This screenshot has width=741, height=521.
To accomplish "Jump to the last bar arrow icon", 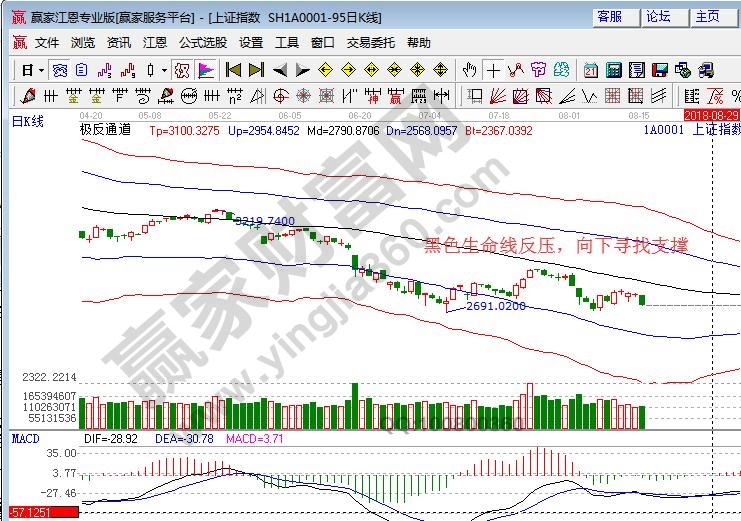I will click(x=256, y=70).
